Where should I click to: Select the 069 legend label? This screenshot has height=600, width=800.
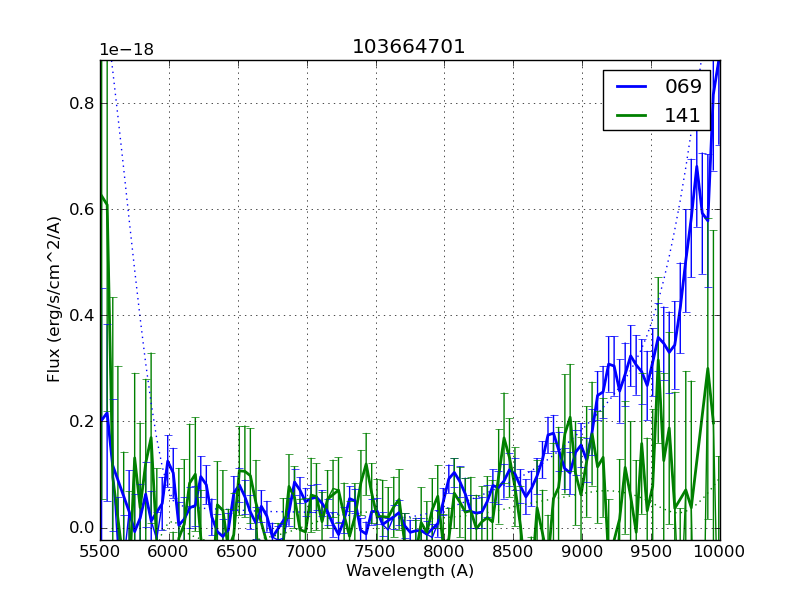(x=683, y=87)
